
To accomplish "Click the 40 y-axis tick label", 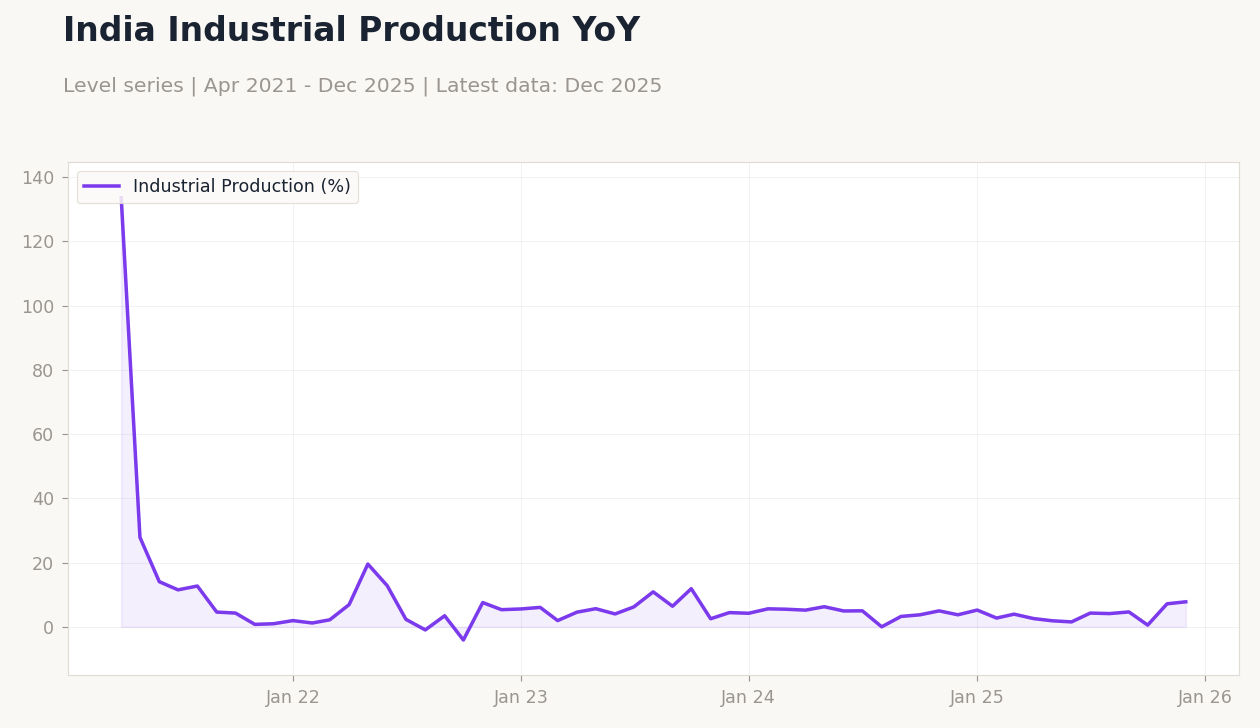I will [43, 499].
